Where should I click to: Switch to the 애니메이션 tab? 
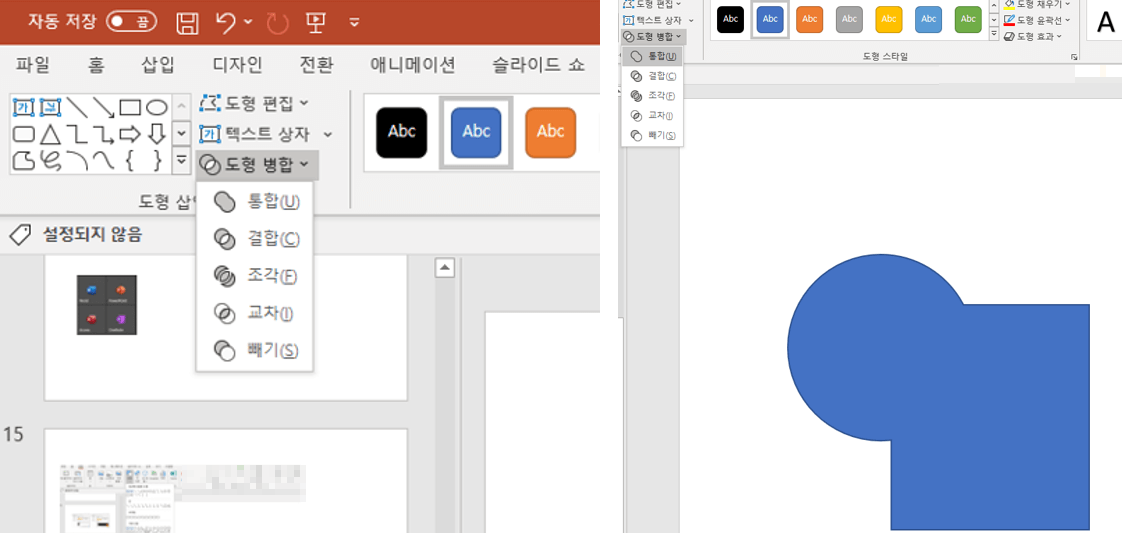pos(412,66)
